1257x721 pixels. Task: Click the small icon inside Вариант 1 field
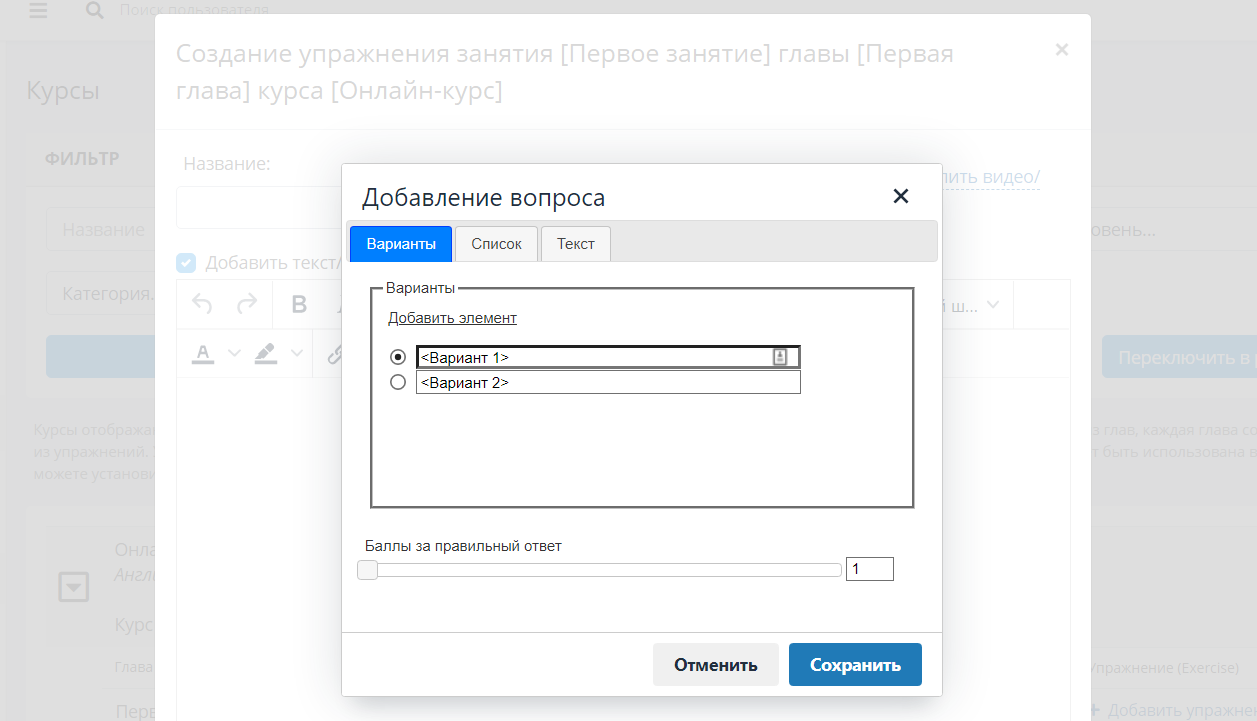(780, 357)
